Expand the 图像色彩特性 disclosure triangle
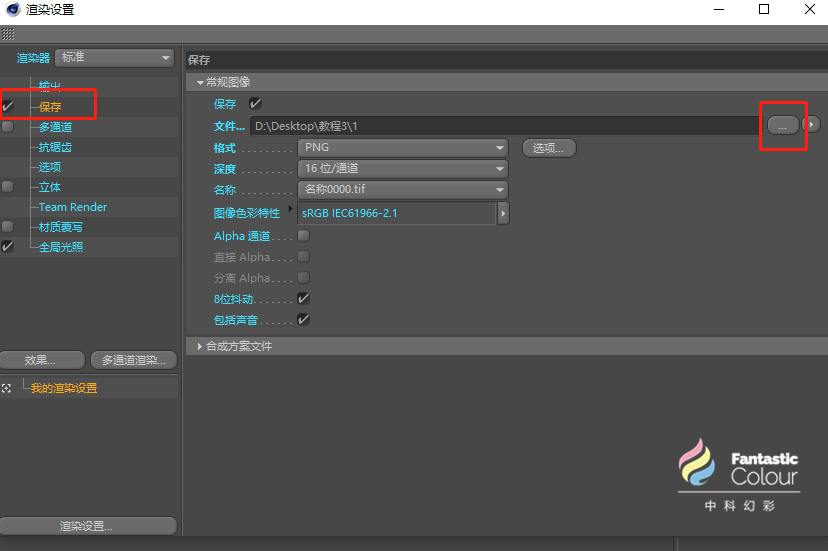 click(290, 209)
